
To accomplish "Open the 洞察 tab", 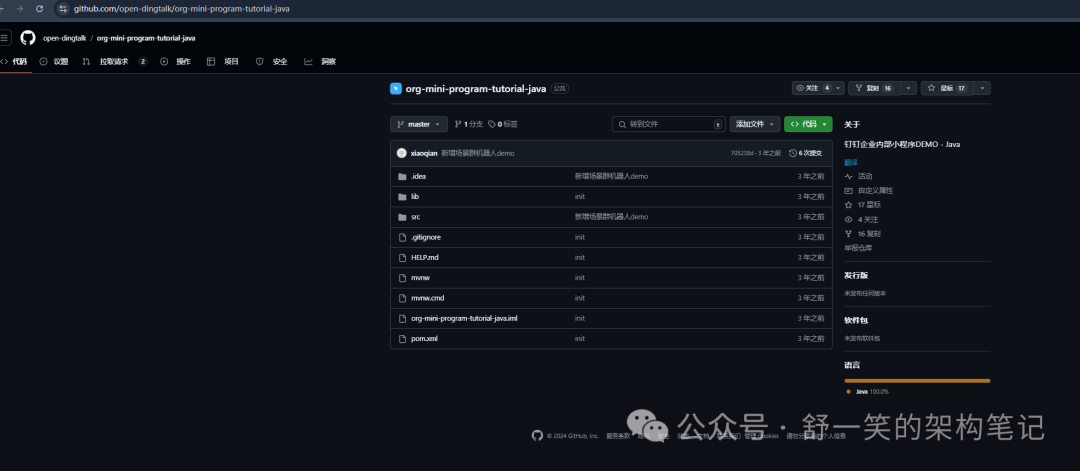I will pos(320,61).
